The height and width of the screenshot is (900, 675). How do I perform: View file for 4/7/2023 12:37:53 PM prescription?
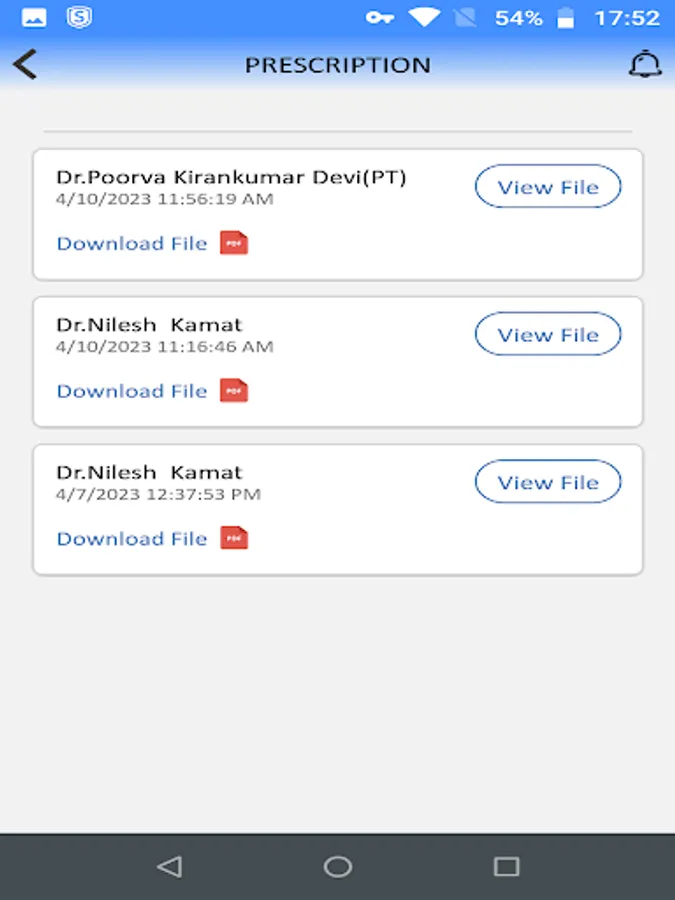[x=548, y=483]
